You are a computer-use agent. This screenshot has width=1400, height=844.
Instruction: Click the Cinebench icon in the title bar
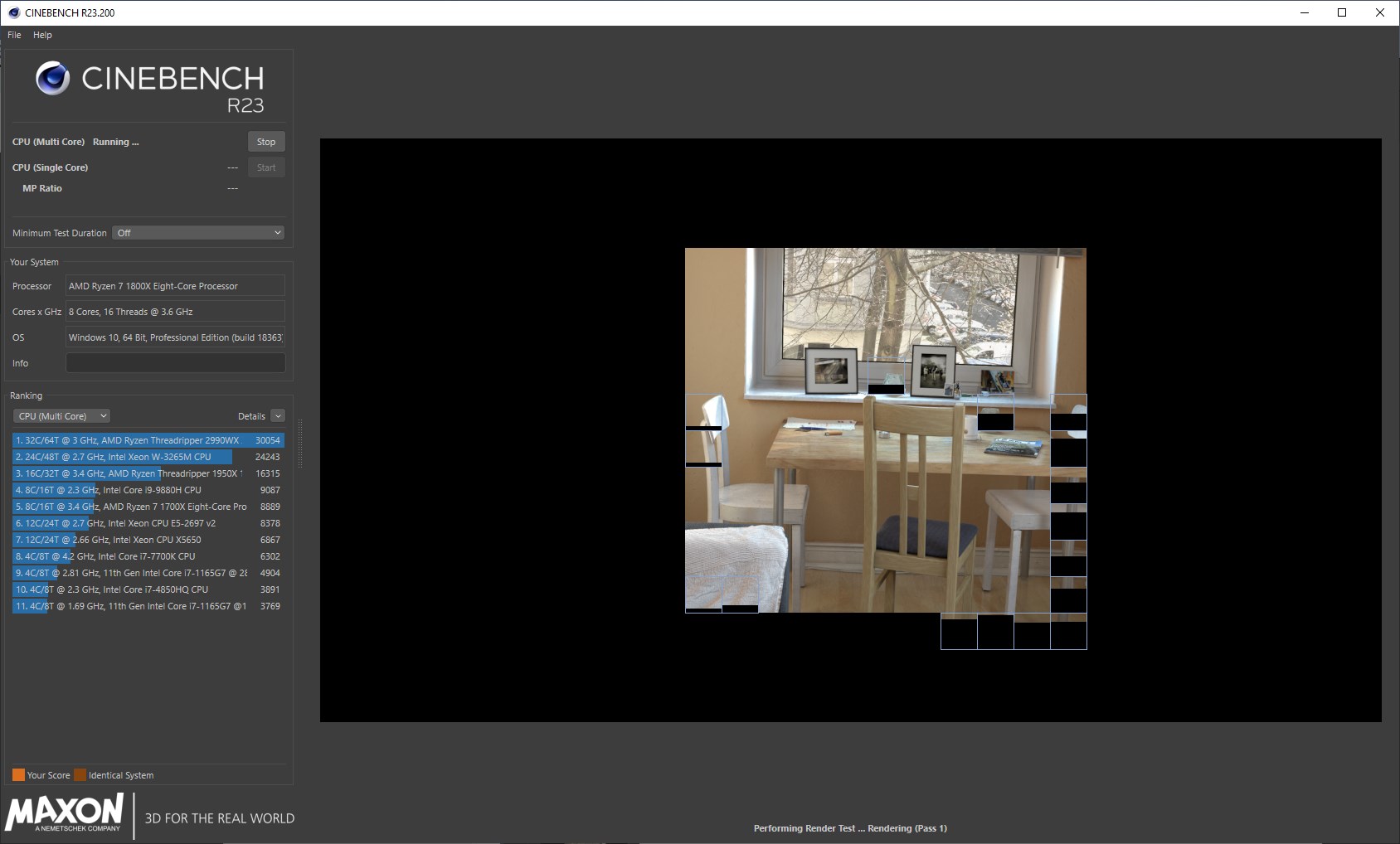point(12,12)
